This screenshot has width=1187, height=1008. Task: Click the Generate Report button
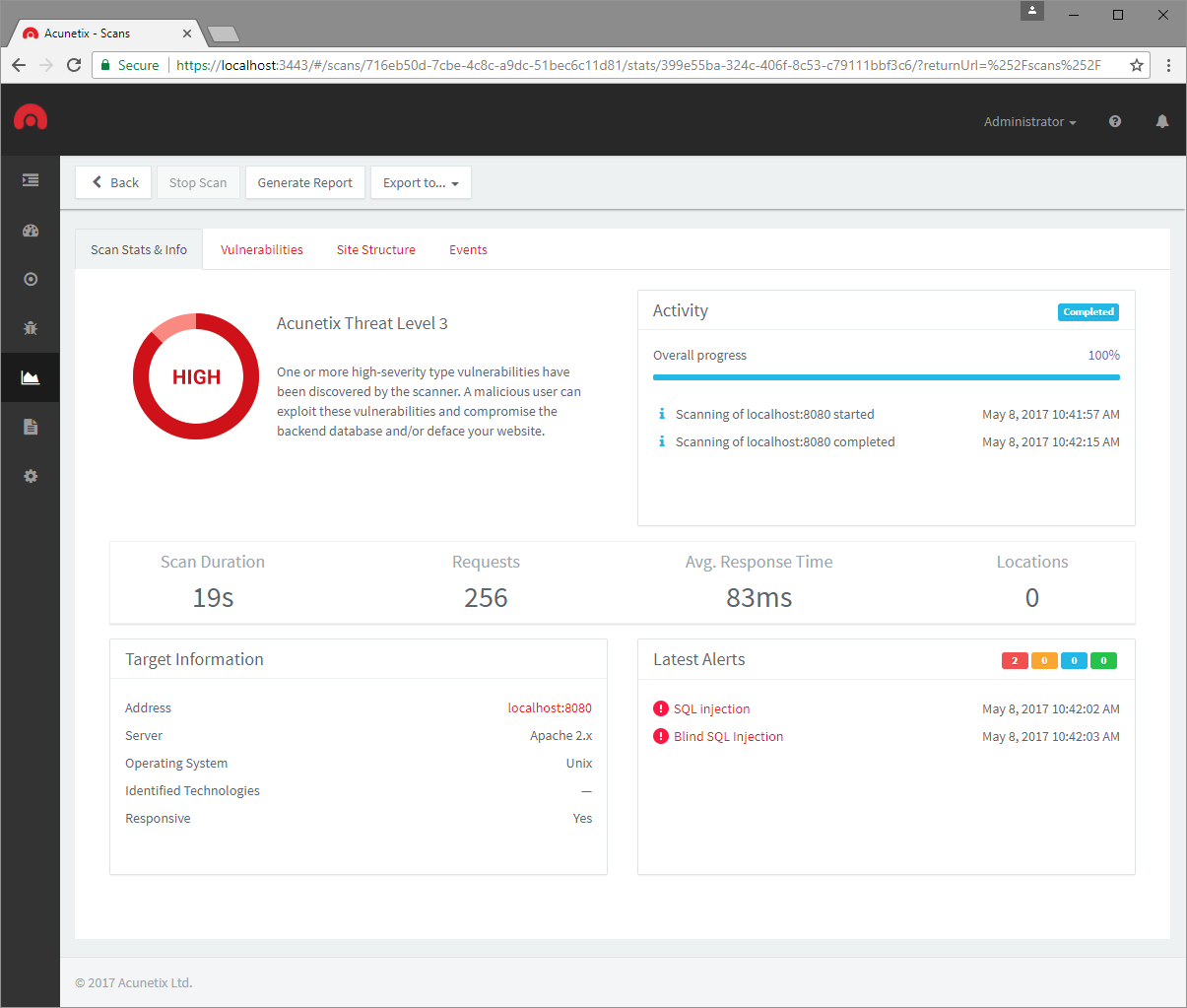[304, 182]
